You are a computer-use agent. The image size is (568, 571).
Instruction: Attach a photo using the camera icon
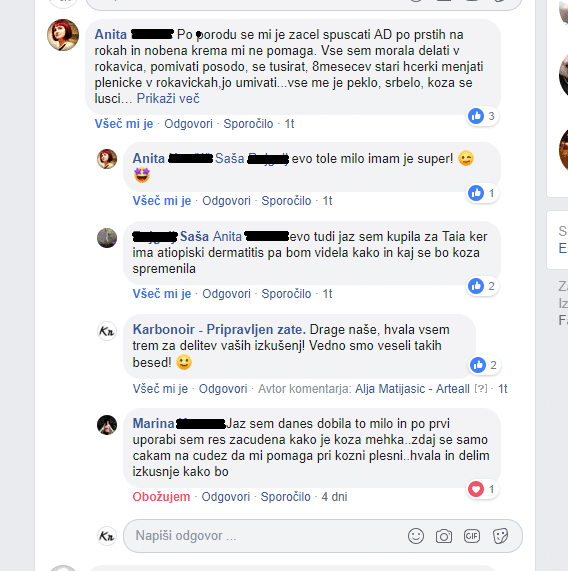tap(444, 536)
